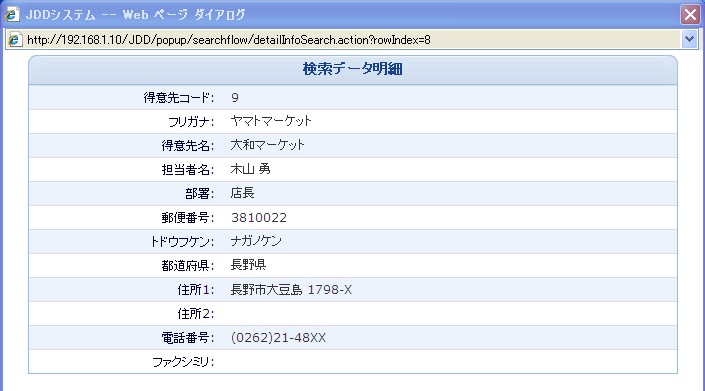
Task: Click the 住所2 label
Action: click(x=196, y=314)
